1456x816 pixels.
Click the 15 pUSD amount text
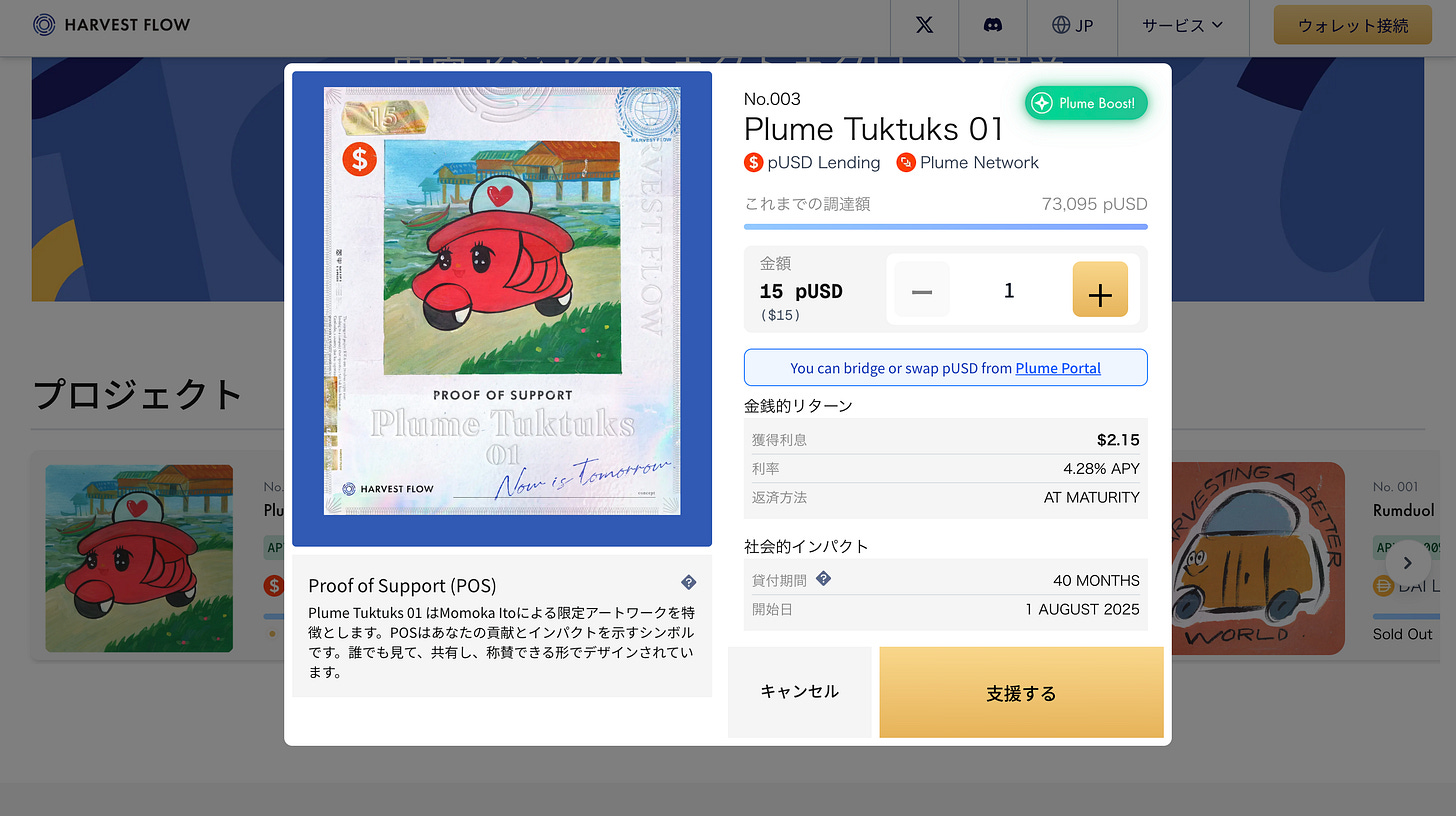click(x=801, y=291)
